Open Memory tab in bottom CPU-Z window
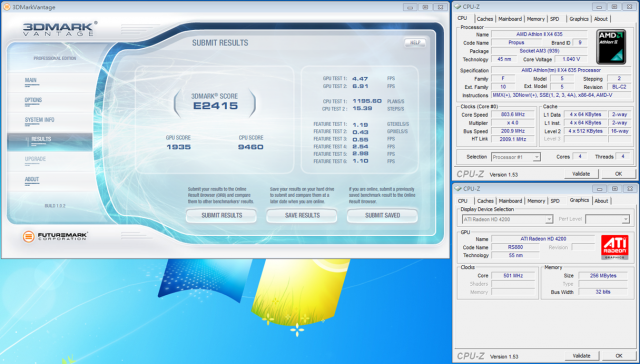This screenshot has width=640, height=364. (x=536, y=201)
